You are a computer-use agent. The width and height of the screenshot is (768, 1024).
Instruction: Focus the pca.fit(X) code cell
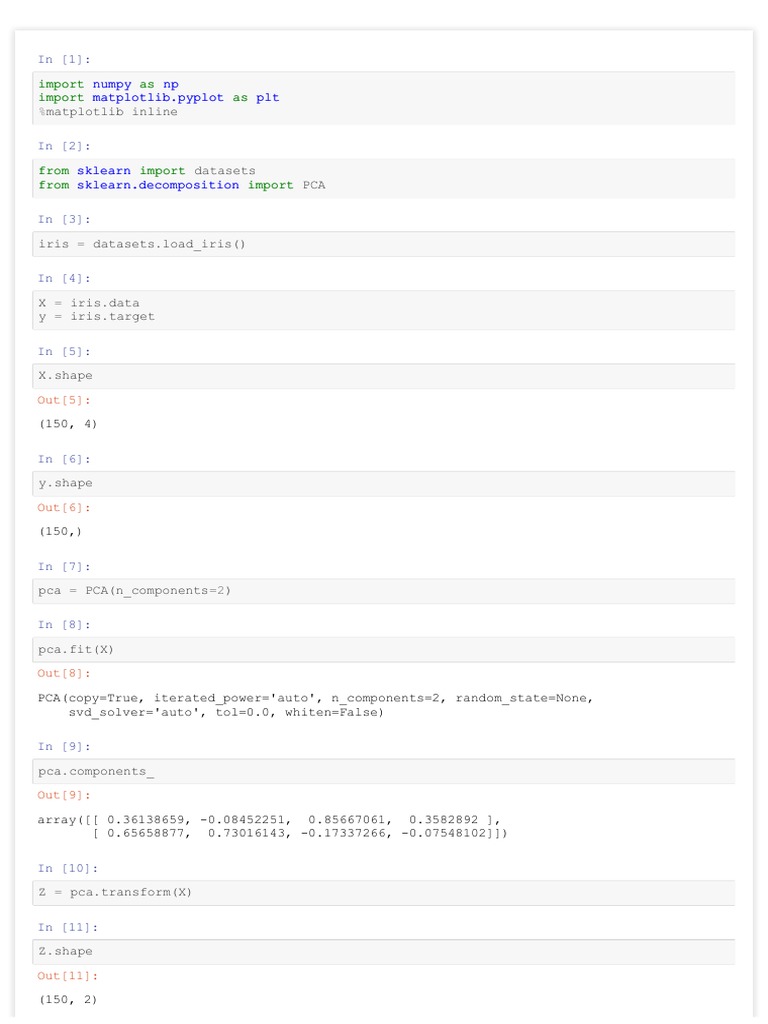[384, 649]
